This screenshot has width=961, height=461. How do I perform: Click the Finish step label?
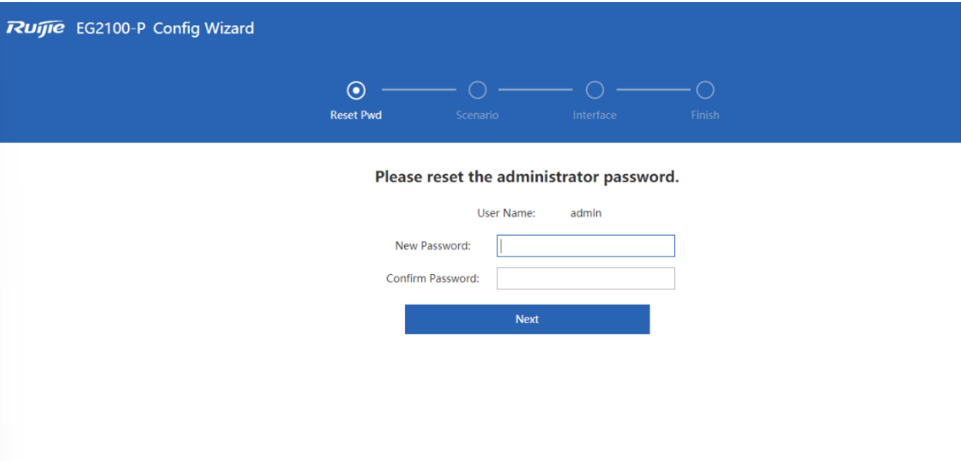tap(705, 115)
